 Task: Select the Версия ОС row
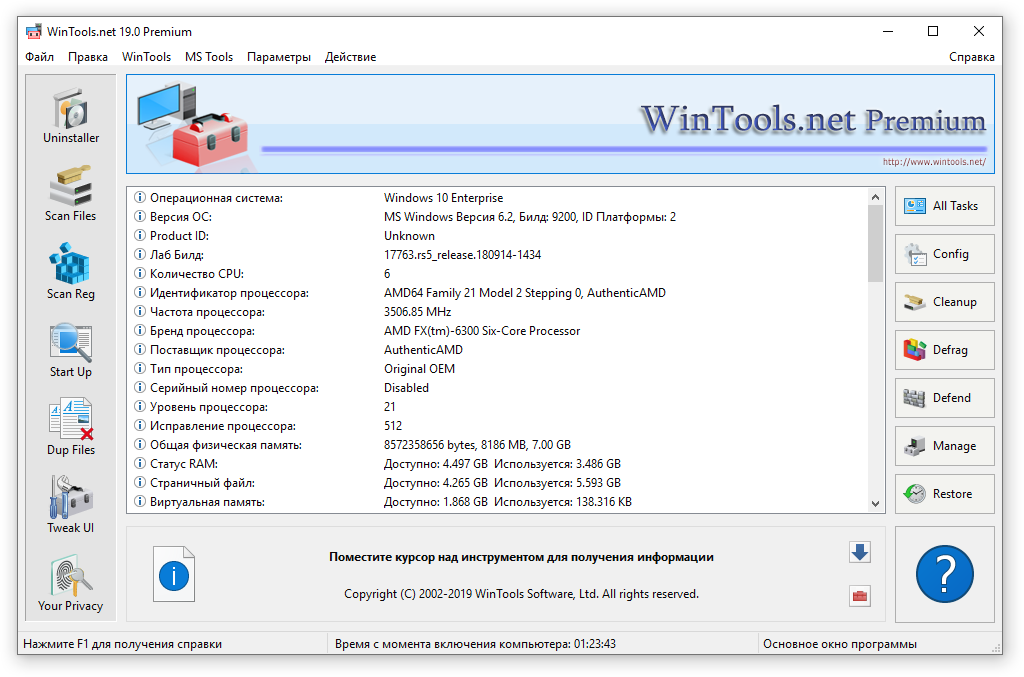click(499, 217)
